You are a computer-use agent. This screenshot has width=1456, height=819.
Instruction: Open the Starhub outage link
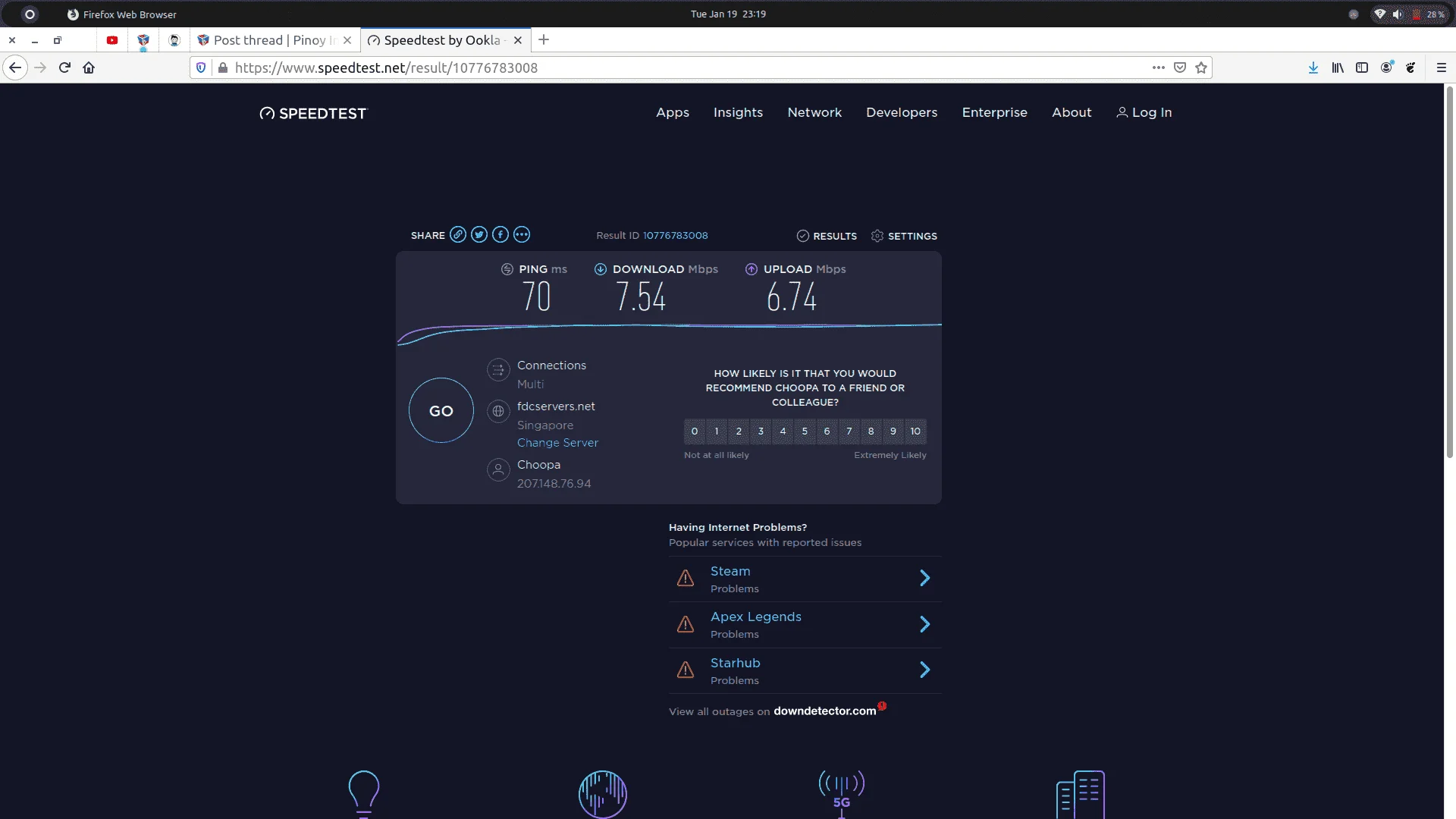(735, 663)
